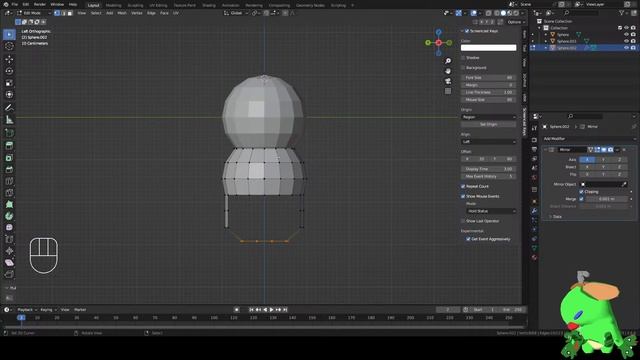This screenshot has width=640, height=360.
Task: Enable the Show Last Operator checkbox
Action: [x=463, y=221]
